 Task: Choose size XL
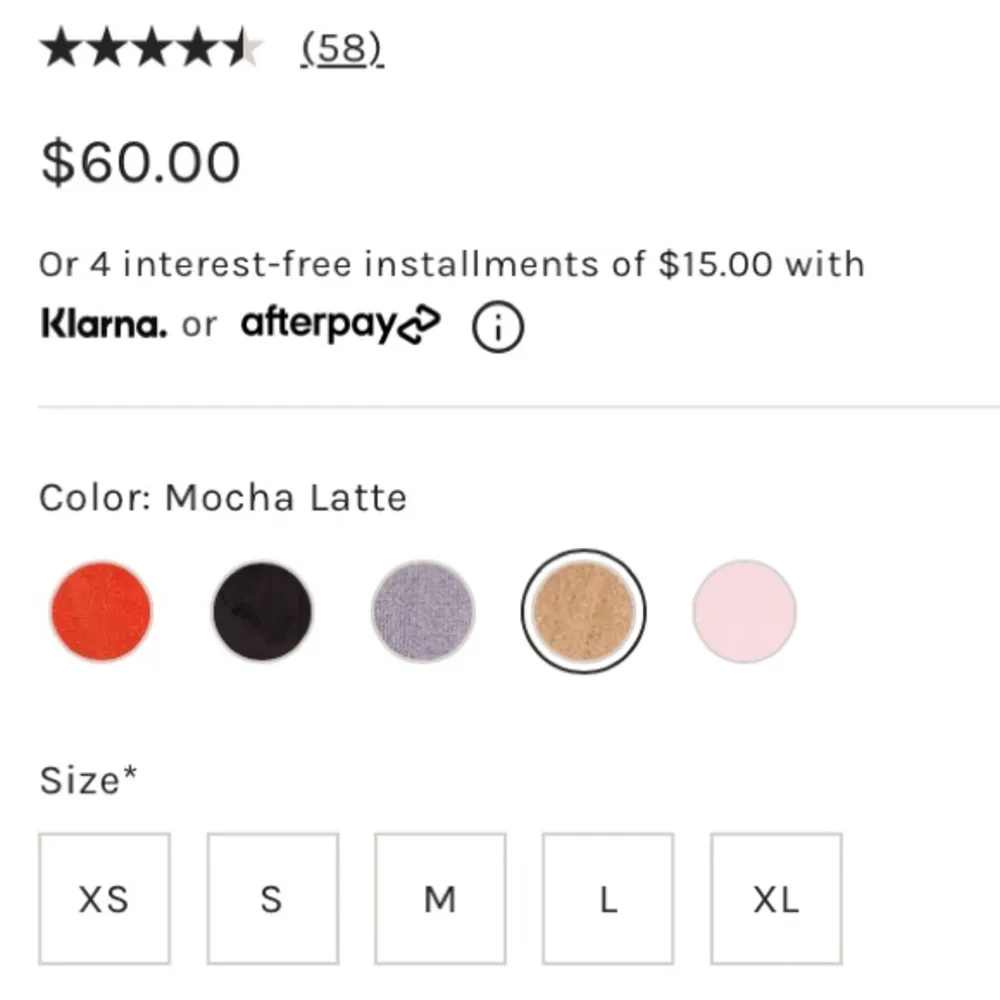[776, 898]
